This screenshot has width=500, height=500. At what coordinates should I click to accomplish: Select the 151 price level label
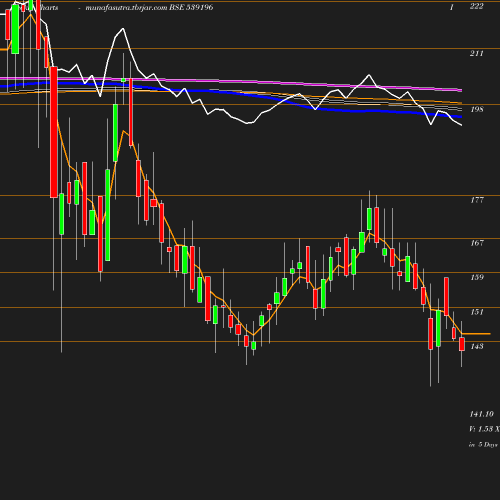[477, 312]
